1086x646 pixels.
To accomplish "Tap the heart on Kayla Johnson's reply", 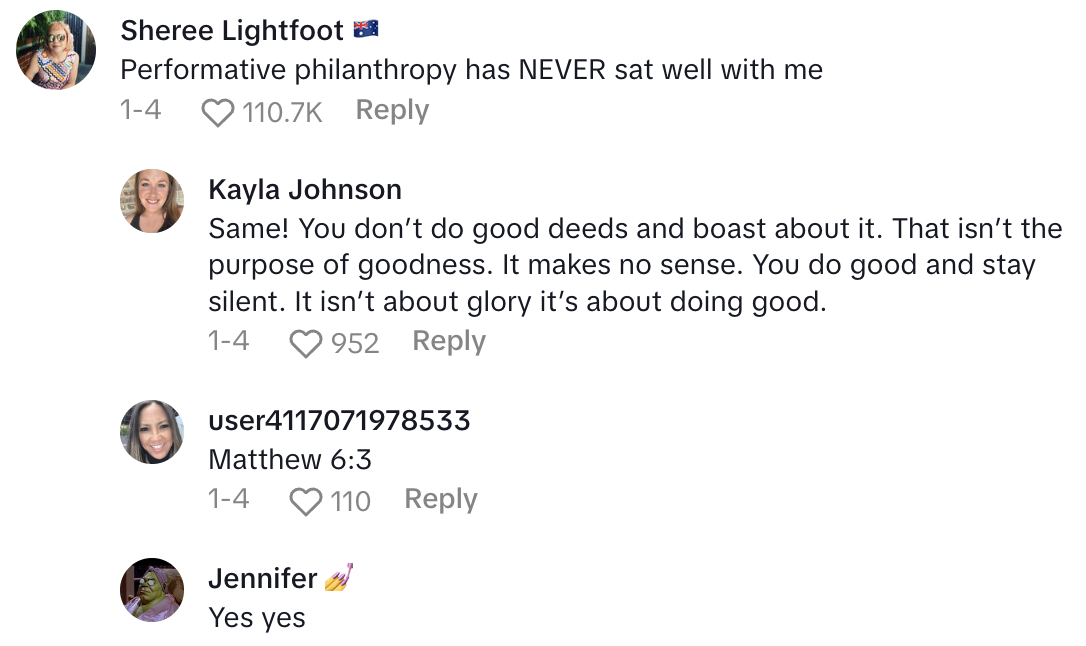I will (305, 343).
